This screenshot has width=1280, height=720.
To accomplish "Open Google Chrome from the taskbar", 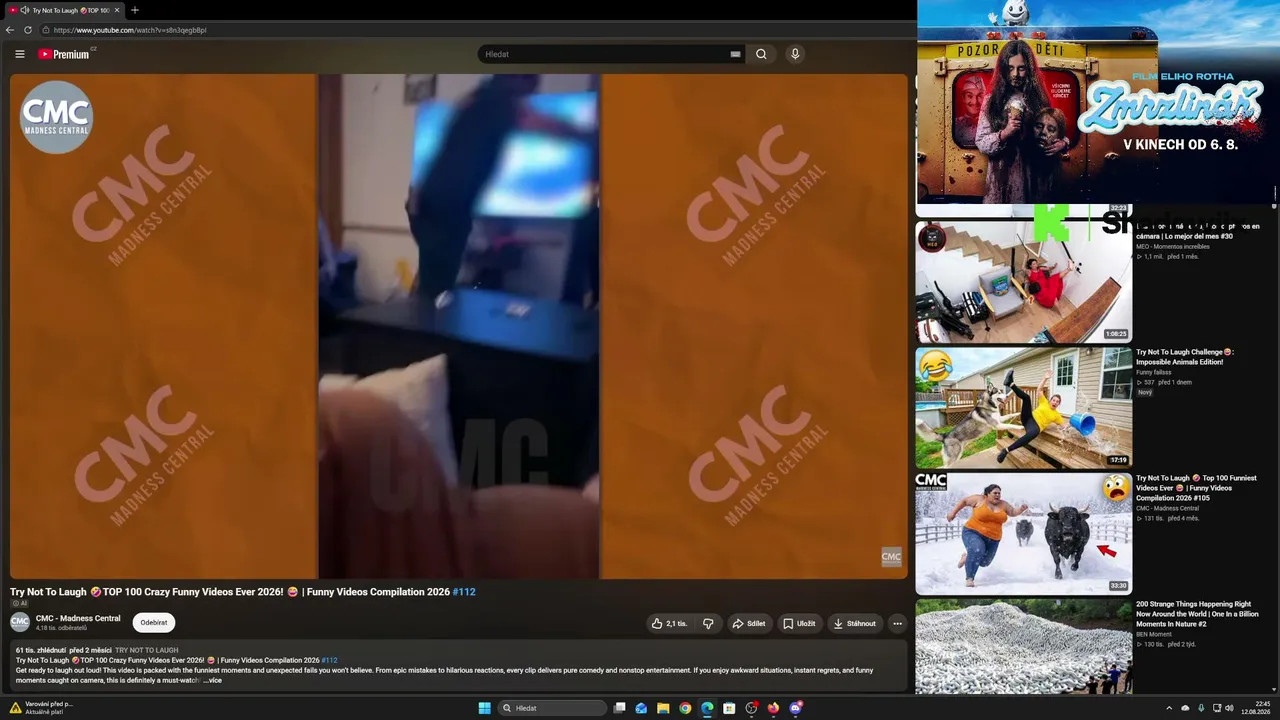I will pos(685,708).
